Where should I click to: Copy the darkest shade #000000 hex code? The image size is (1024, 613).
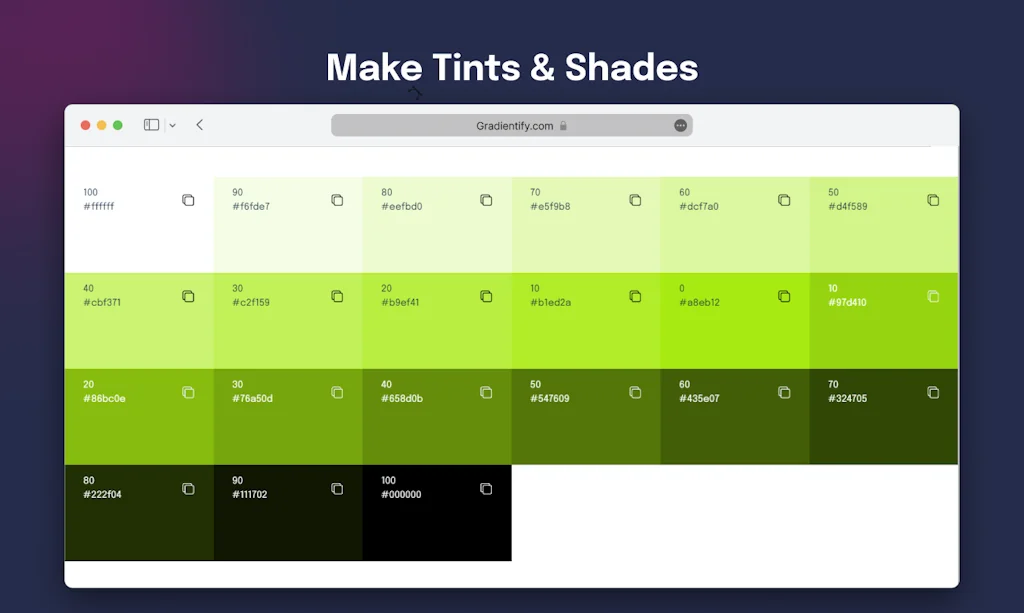486,489
